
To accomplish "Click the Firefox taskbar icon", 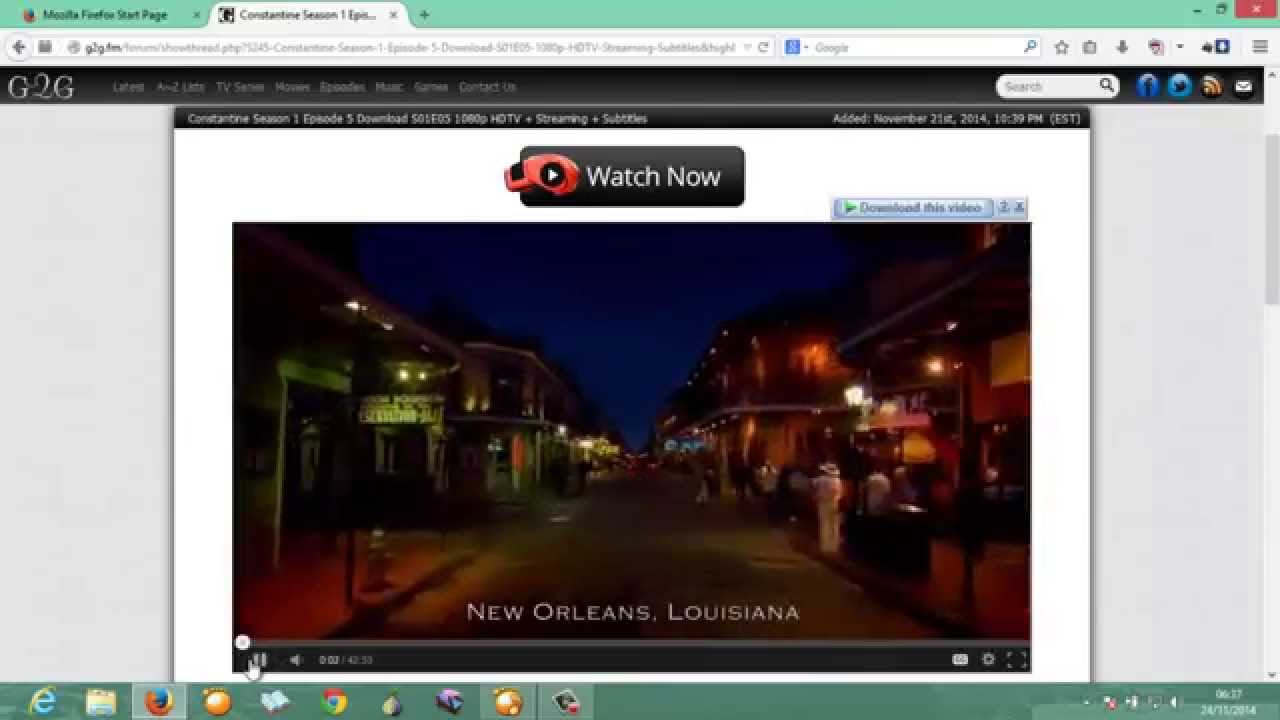I will click(158, 702).
